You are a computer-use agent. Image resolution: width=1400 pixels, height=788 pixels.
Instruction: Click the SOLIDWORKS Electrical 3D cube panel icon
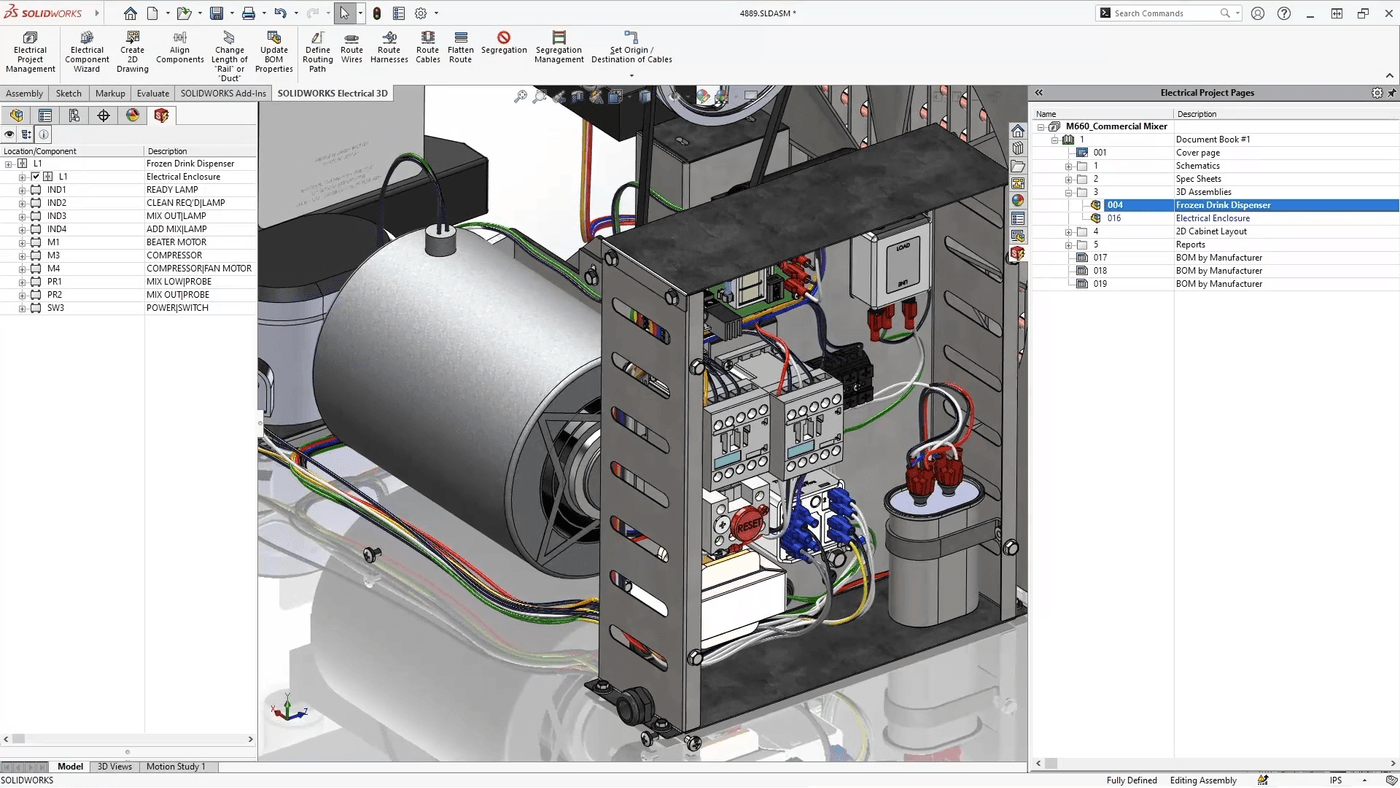coord(162,115)
